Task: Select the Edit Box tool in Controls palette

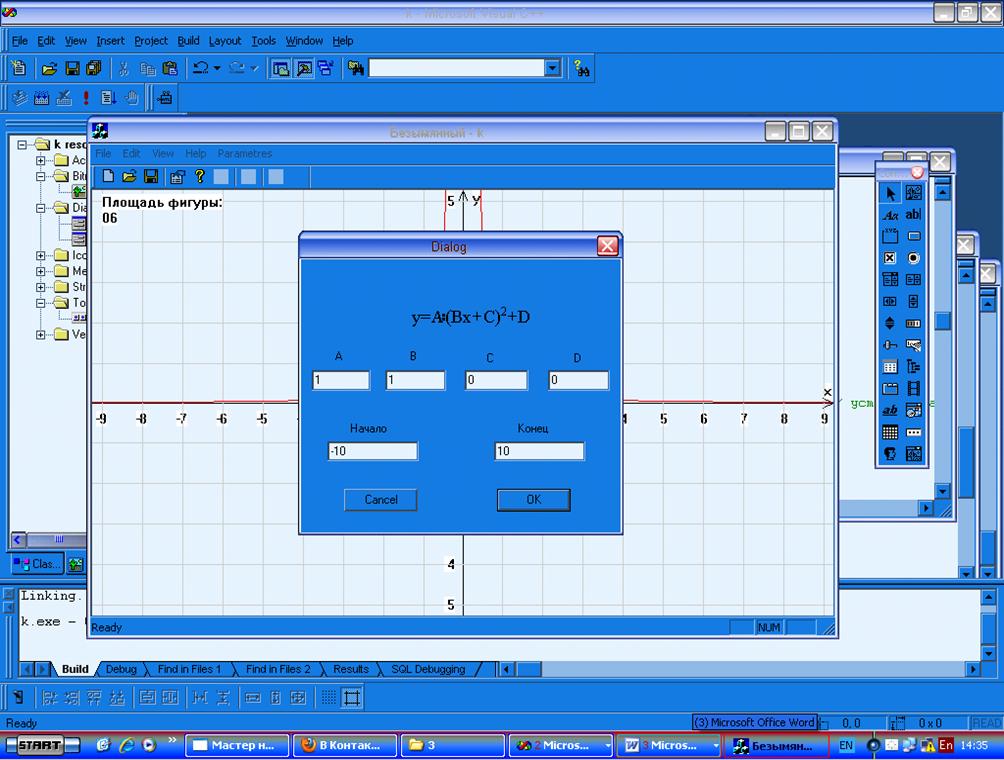Action: pos(913,214)
